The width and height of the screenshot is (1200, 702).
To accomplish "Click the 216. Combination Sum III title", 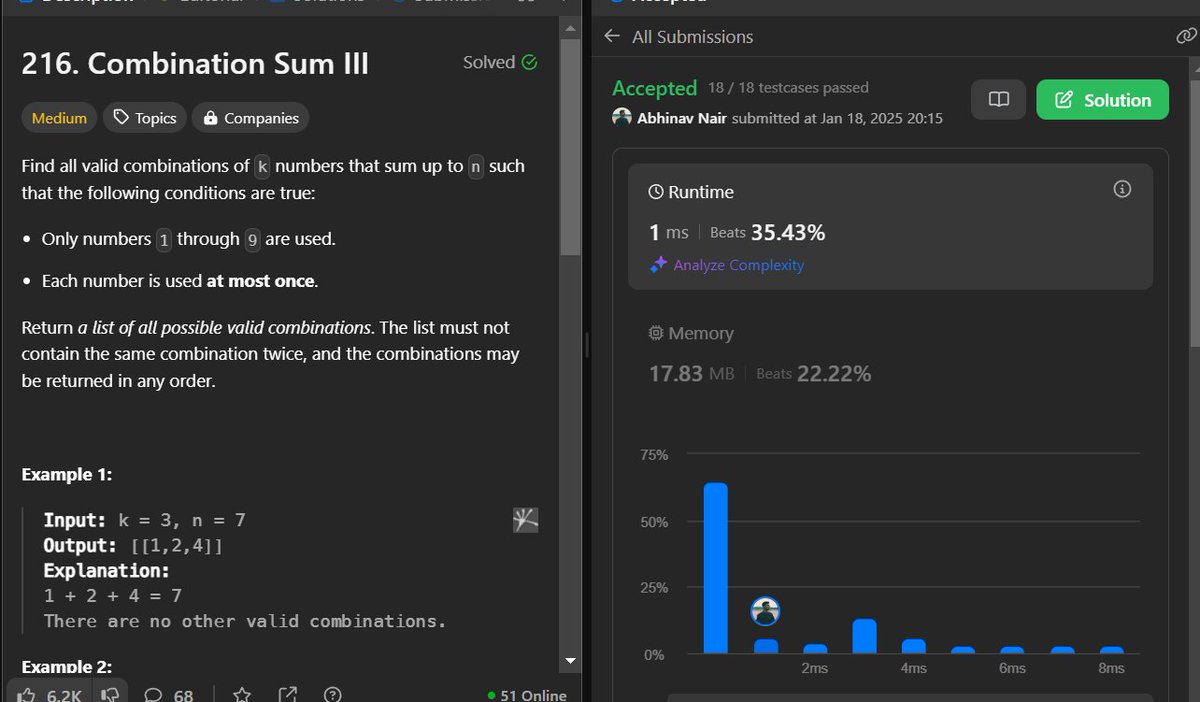I will pos(195,64).
